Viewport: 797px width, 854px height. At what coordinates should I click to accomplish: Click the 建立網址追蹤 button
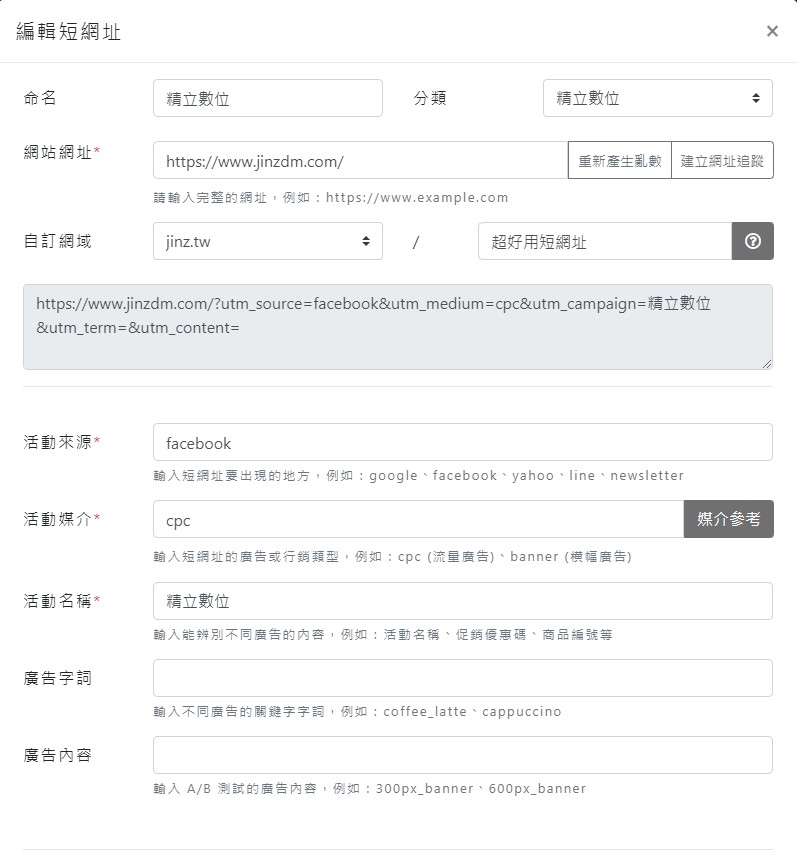pos(722,160)
